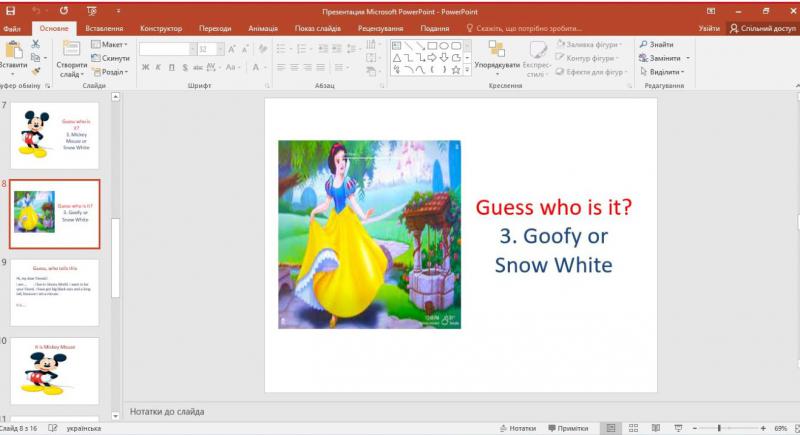This screenshot has height=435, width=800.
Task: Toggle bold Ж formatting
Action: (x=145, y=67)
